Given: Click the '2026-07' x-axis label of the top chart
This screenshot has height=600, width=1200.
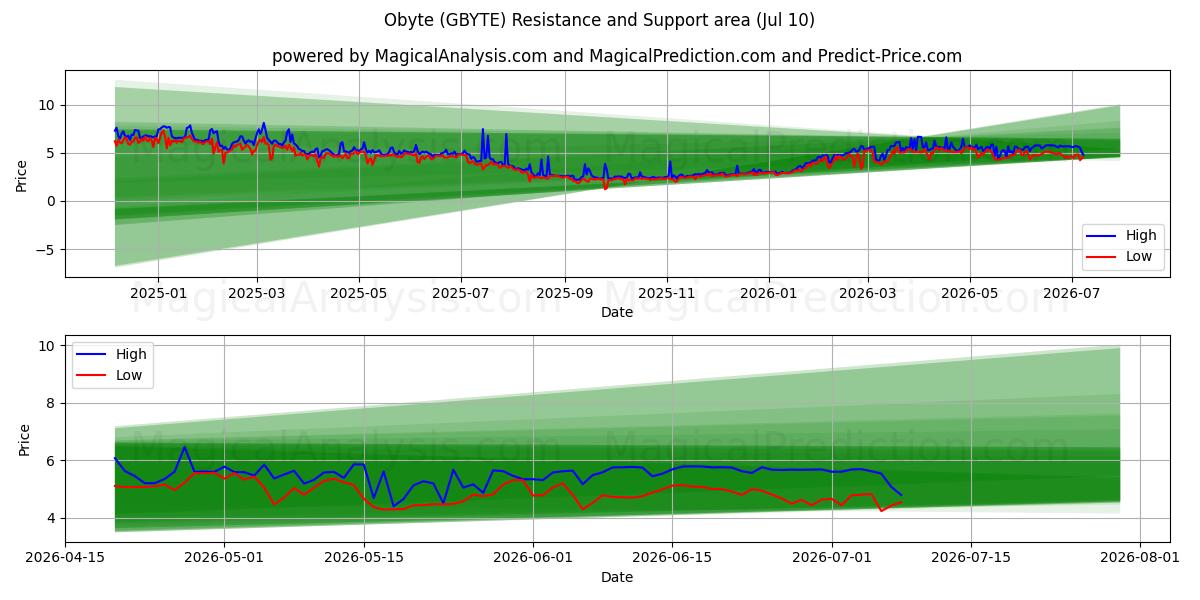Looking at the screenshot, I should click(x=1071, y=294).
